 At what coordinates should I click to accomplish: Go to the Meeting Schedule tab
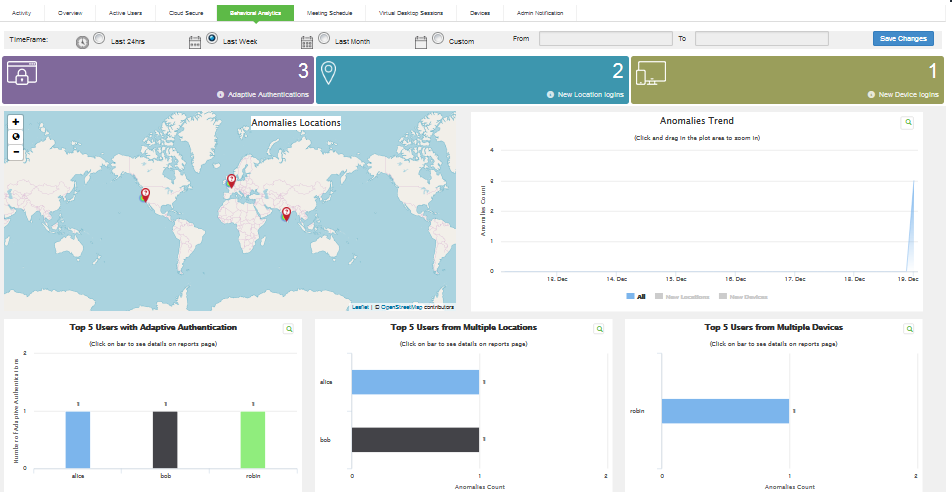(x=327, y=13)
